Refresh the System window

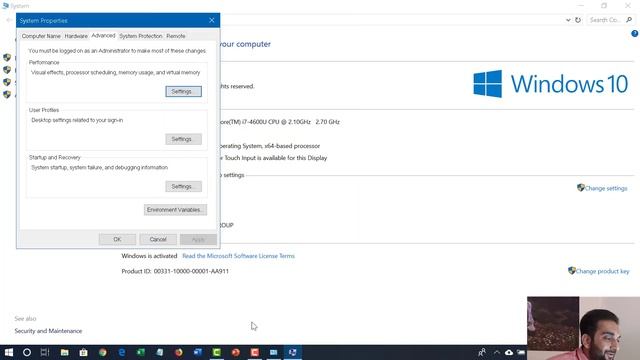click(x=578, y=20)
